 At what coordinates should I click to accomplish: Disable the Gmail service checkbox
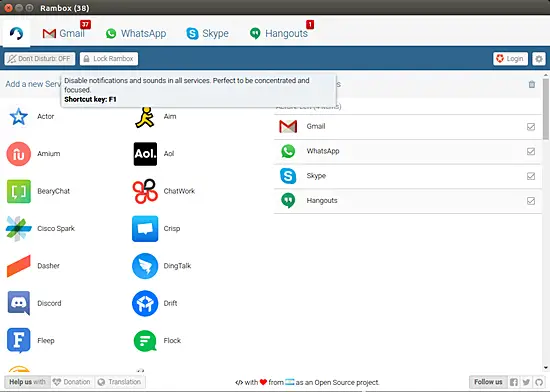coord(531,127)
